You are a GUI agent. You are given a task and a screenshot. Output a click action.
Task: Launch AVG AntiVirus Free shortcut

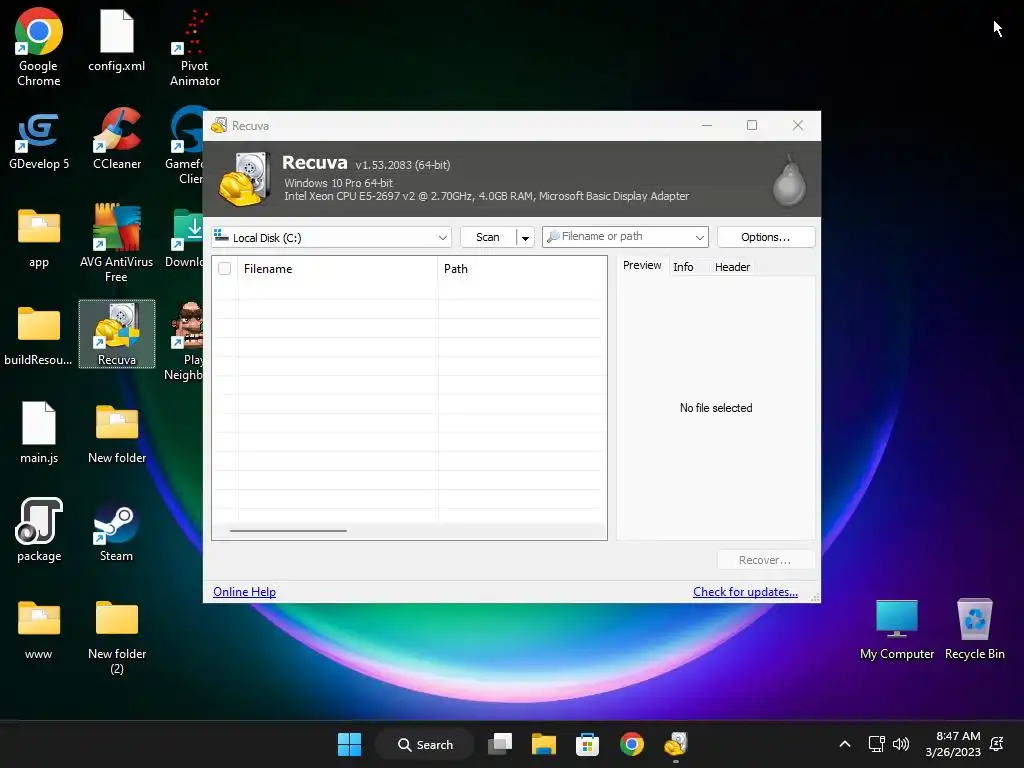116,243
